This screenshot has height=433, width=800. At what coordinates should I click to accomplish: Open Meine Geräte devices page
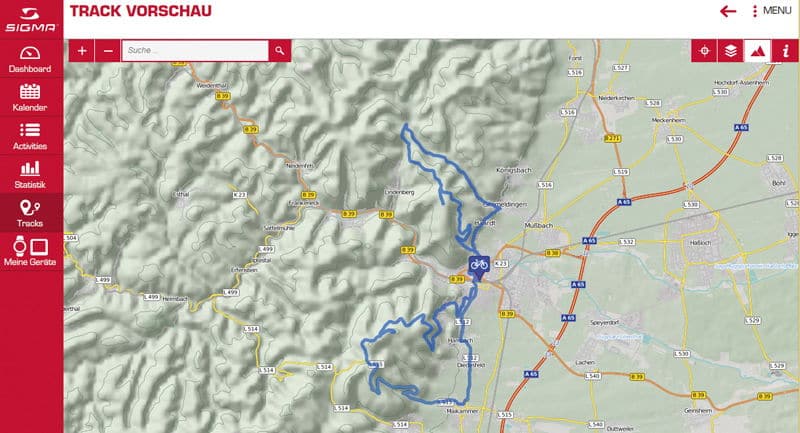(x=30, y=252)
